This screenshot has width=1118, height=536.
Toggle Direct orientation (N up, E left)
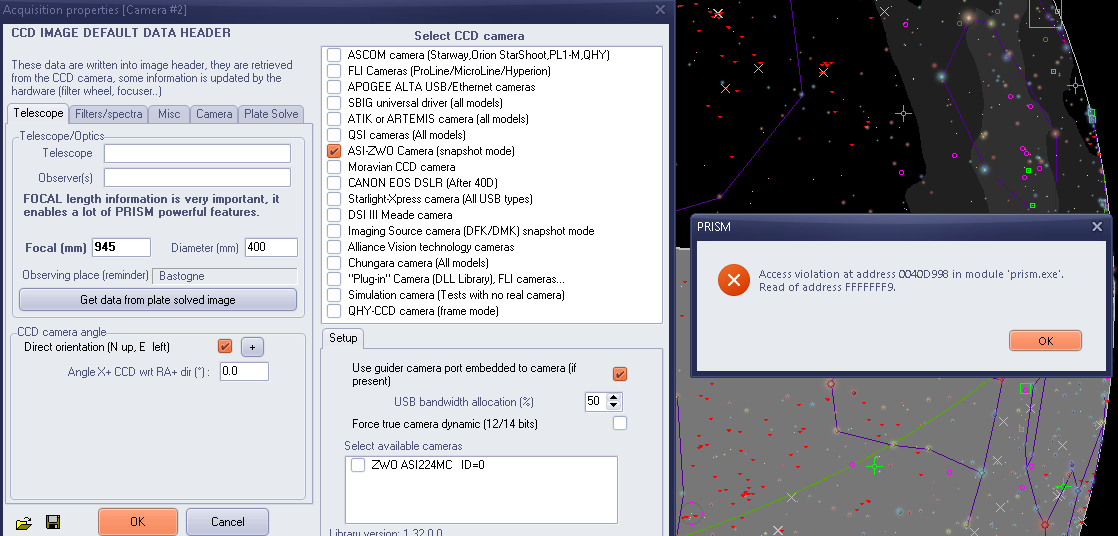point(225,347)
